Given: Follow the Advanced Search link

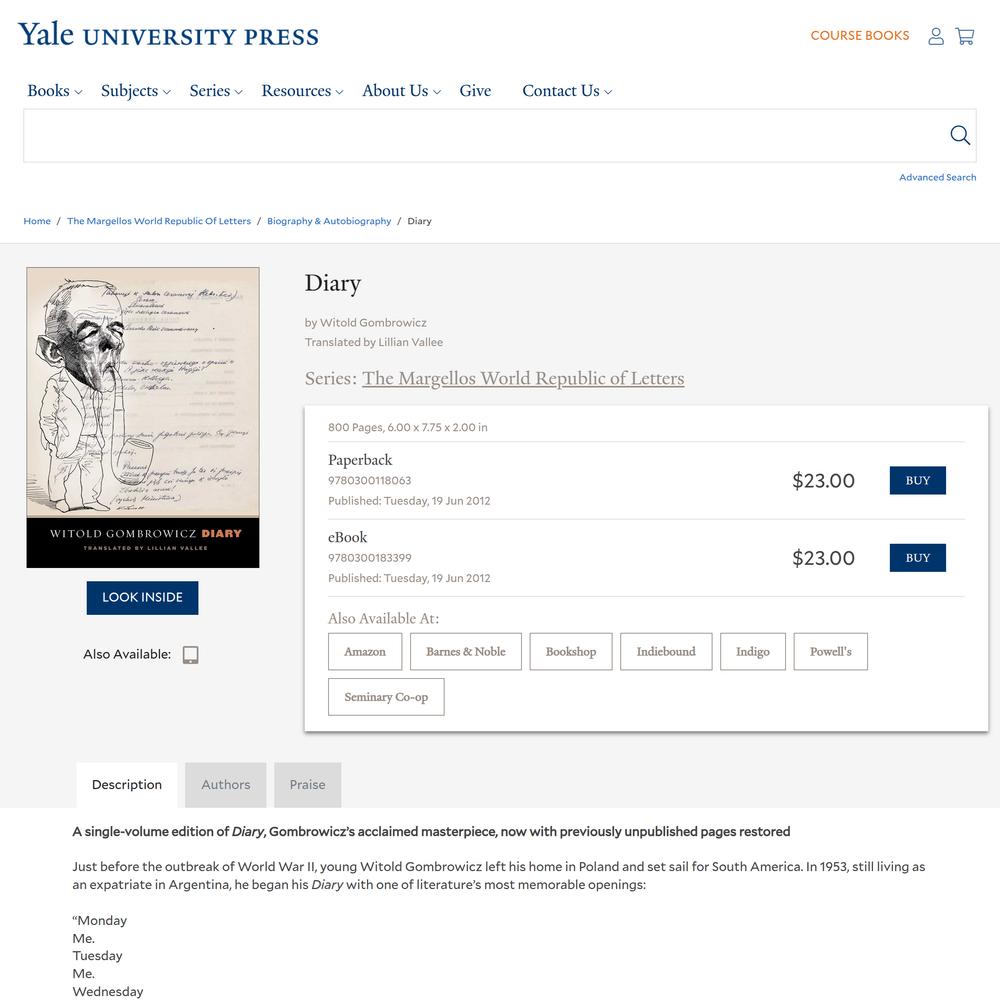Looking at the screenshot, I should (x=938, y=177).
